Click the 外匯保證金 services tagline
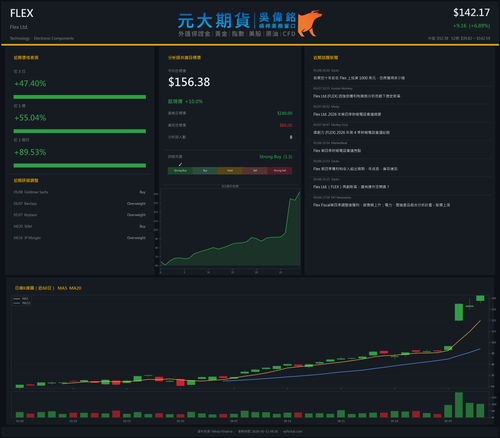 click(x=237, y=34)
